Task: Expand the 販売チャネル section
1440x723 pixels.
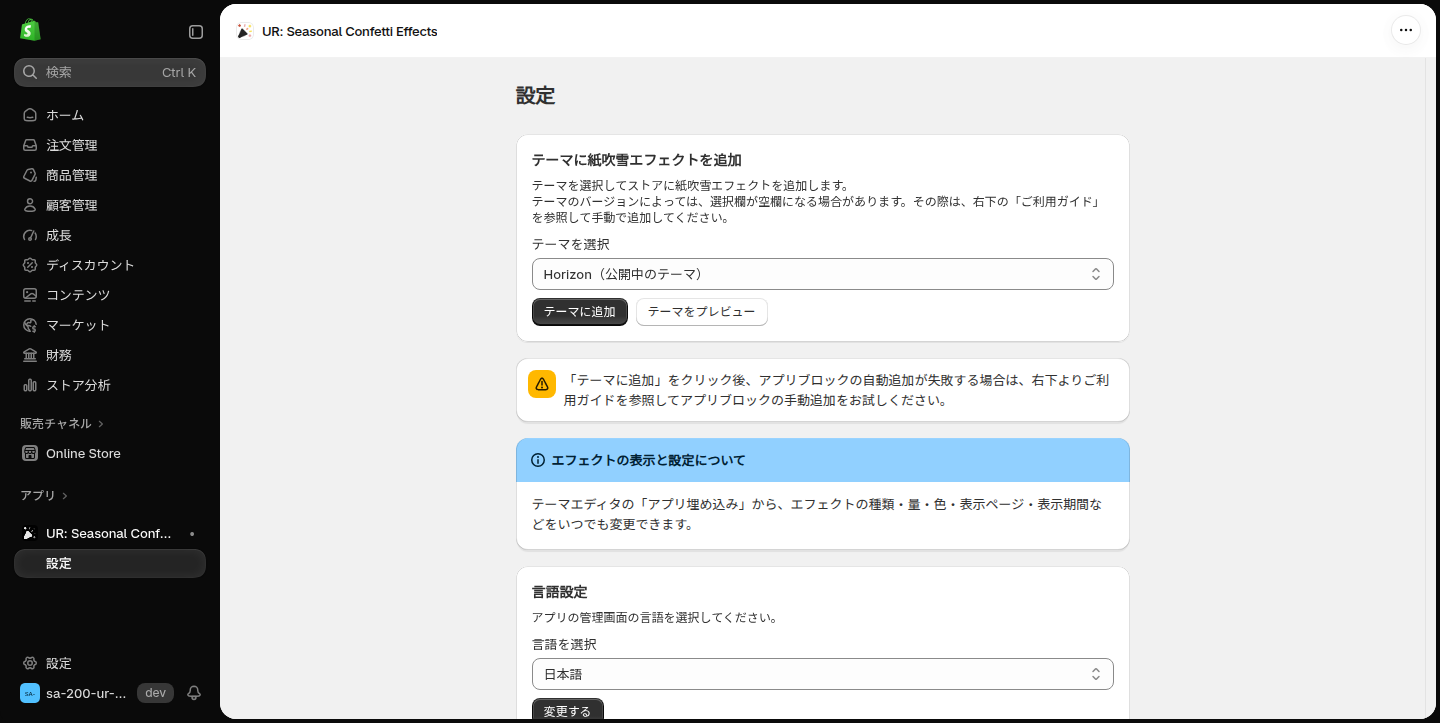Action: [x=62, y=423]
